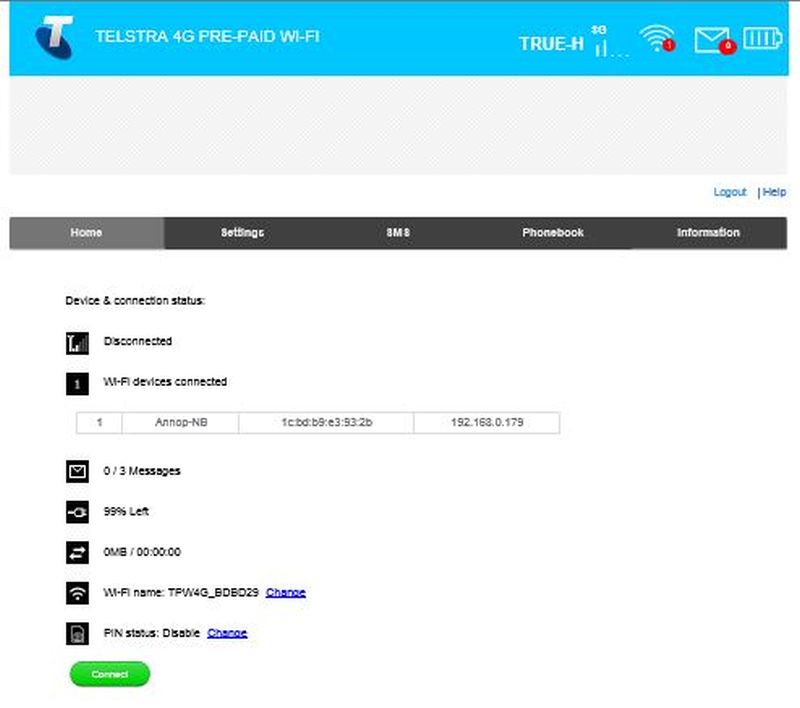Go to the Home tab
This screenshot has height=708, width=800.
tap(87, 233)
